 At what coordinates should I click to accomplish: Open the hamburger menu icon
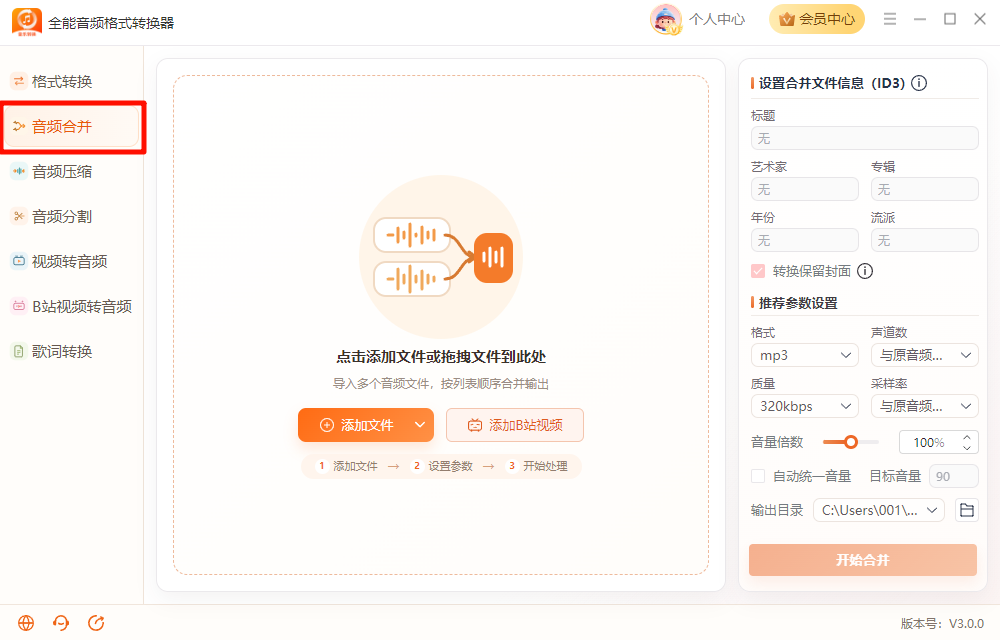click(890, 19)
